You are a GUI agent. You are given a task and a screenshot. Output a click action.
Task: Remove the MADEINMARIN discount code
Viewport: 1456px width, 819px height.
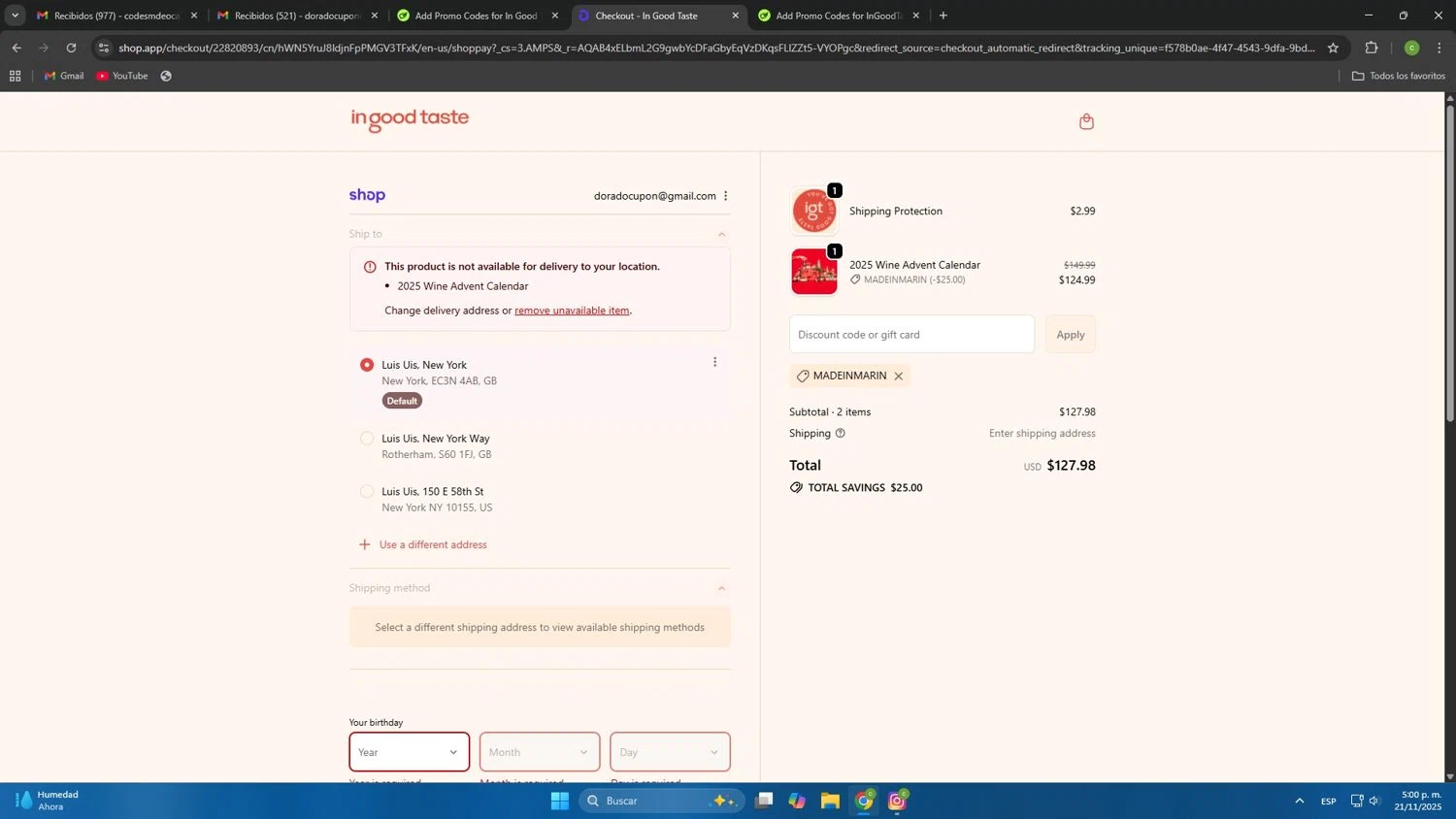898,377
